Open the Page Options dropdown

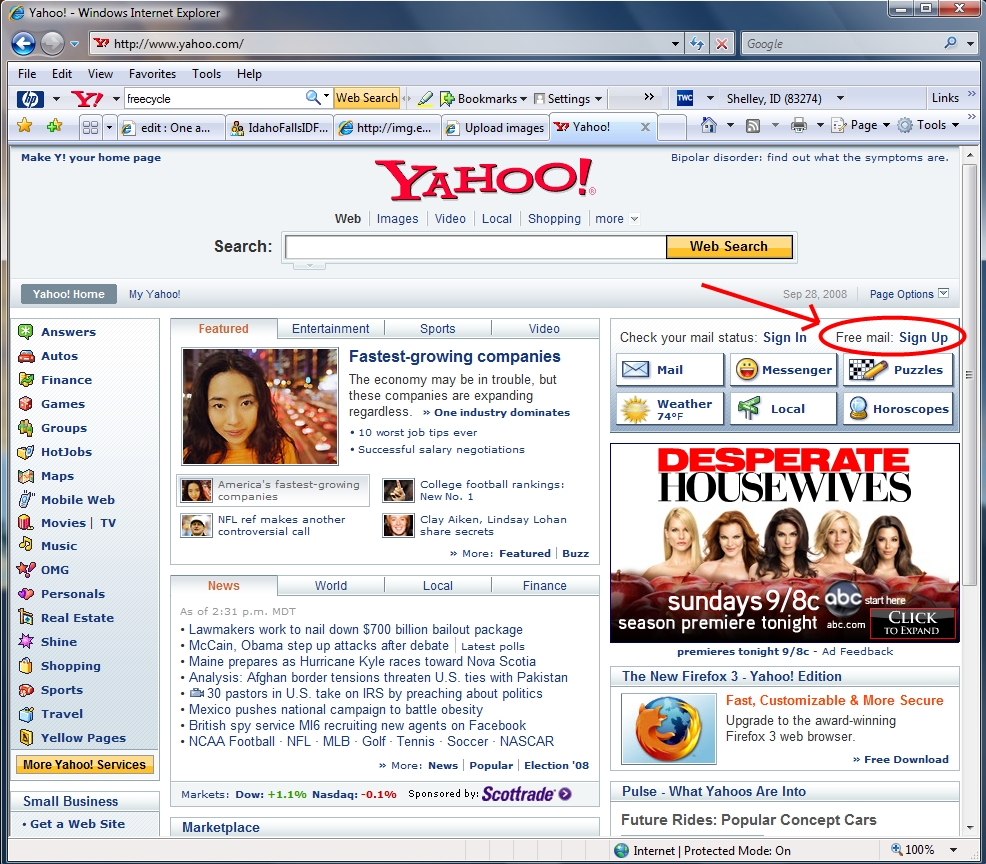(905, 293)
